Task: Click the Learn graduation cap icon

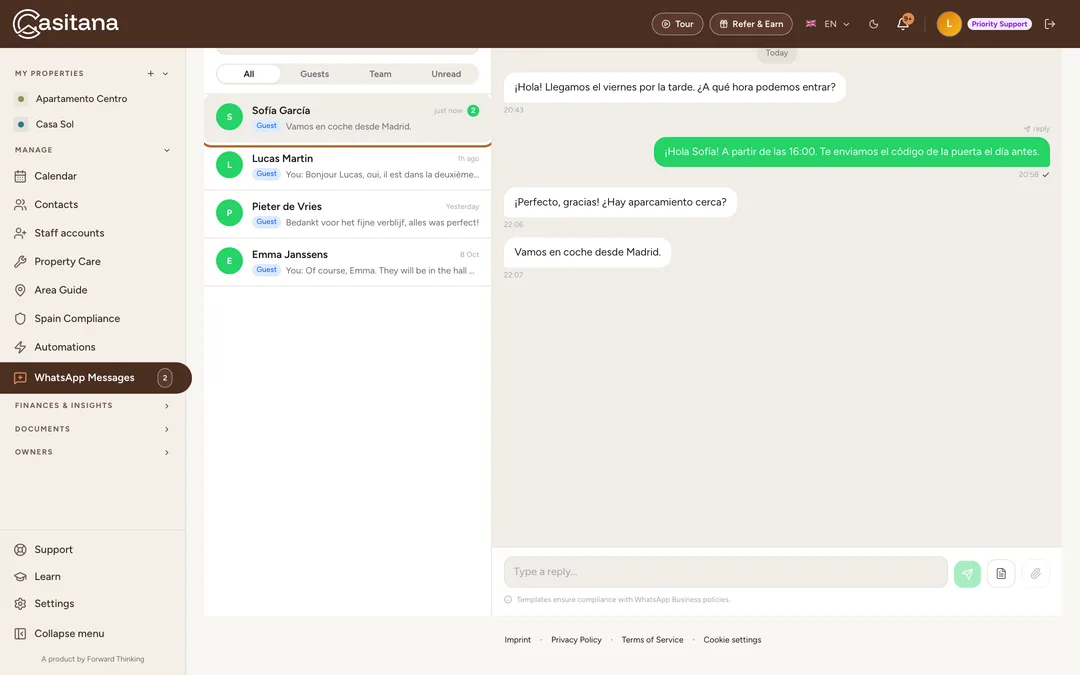Action: (x=20, y=577)
